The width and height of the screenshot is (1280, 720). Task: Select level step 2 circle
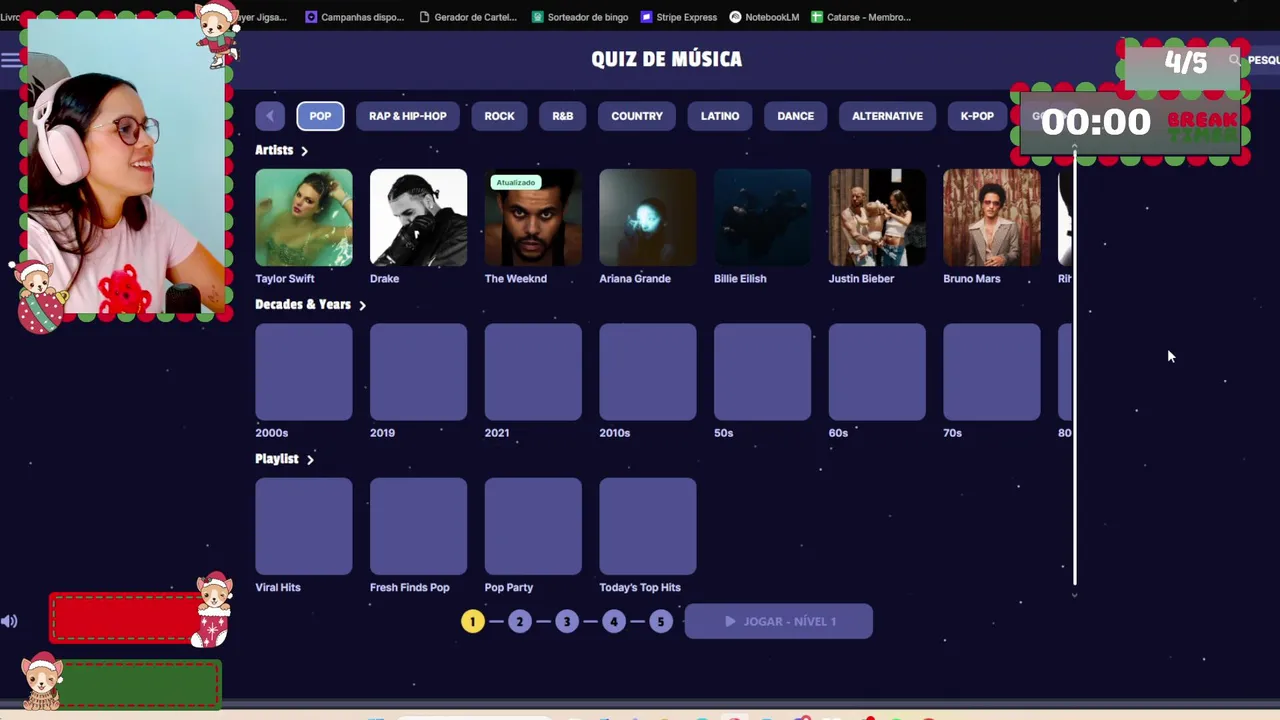tap(519, 621)
